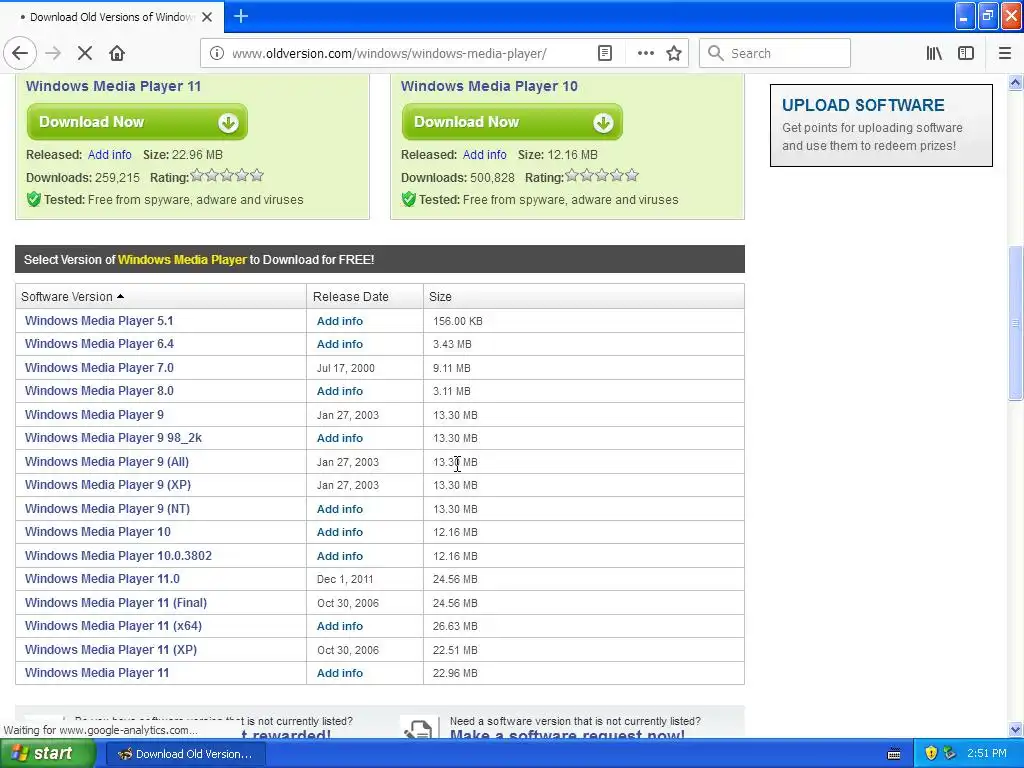Screen dimensions: 1024x768
Task: Click the UPLOAD SOFTWARE banner
Action: [x=881, y=125]
